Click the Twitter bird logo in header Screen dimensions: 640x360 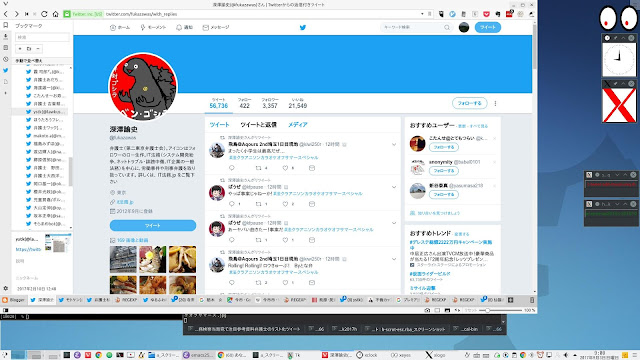pyautogui.click(x=302, y=27)
